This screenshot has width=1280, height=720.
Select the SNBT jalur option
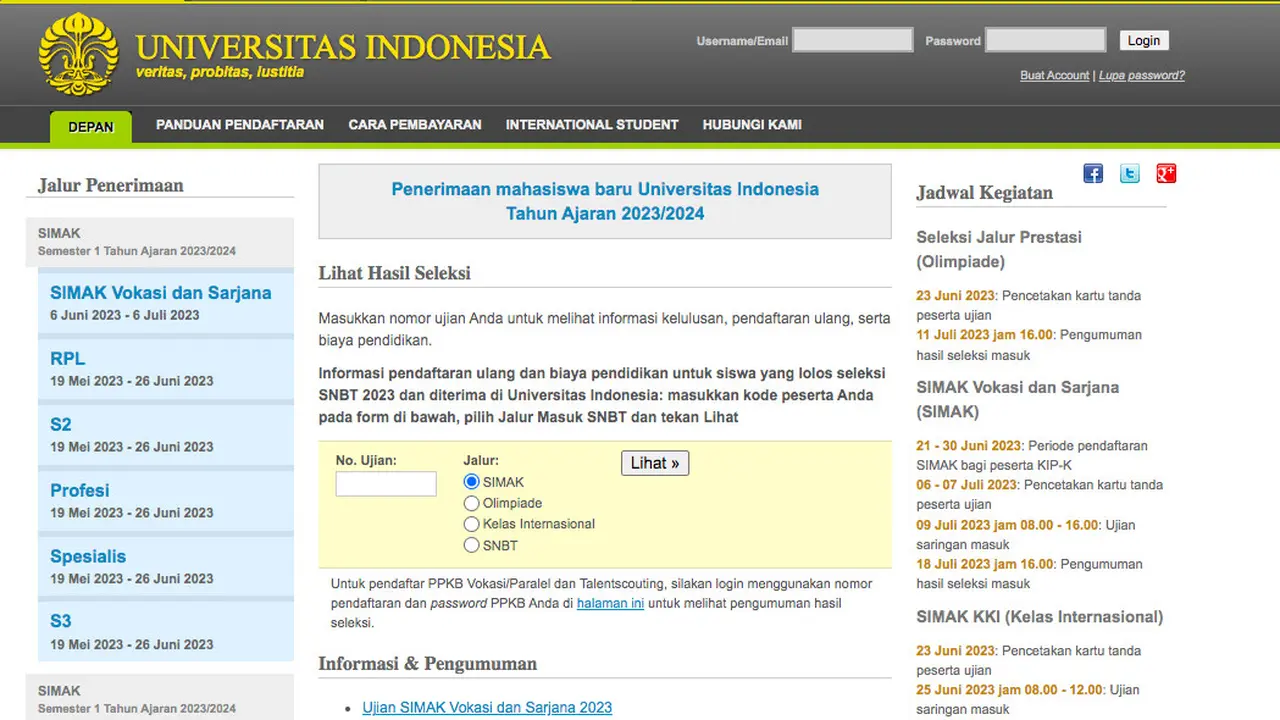tap(471, 545)
